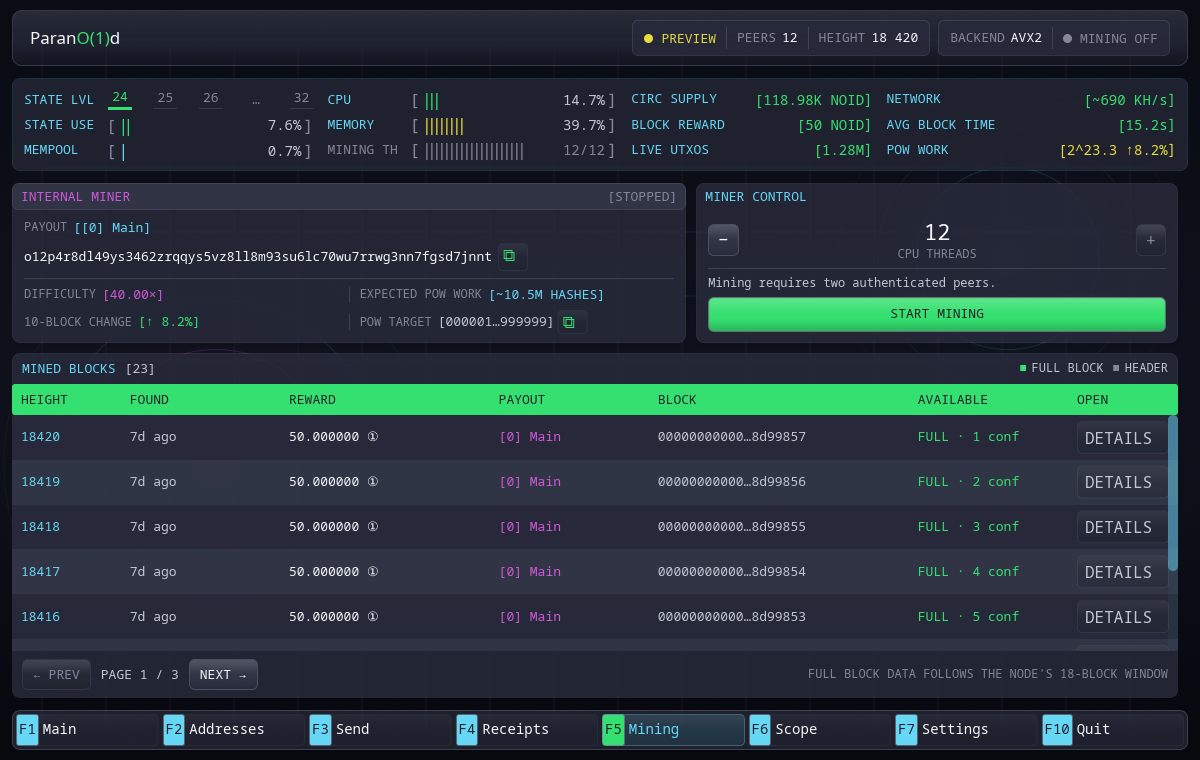Click F10 Quit

pyautogui.click(x=1113, y=729)
